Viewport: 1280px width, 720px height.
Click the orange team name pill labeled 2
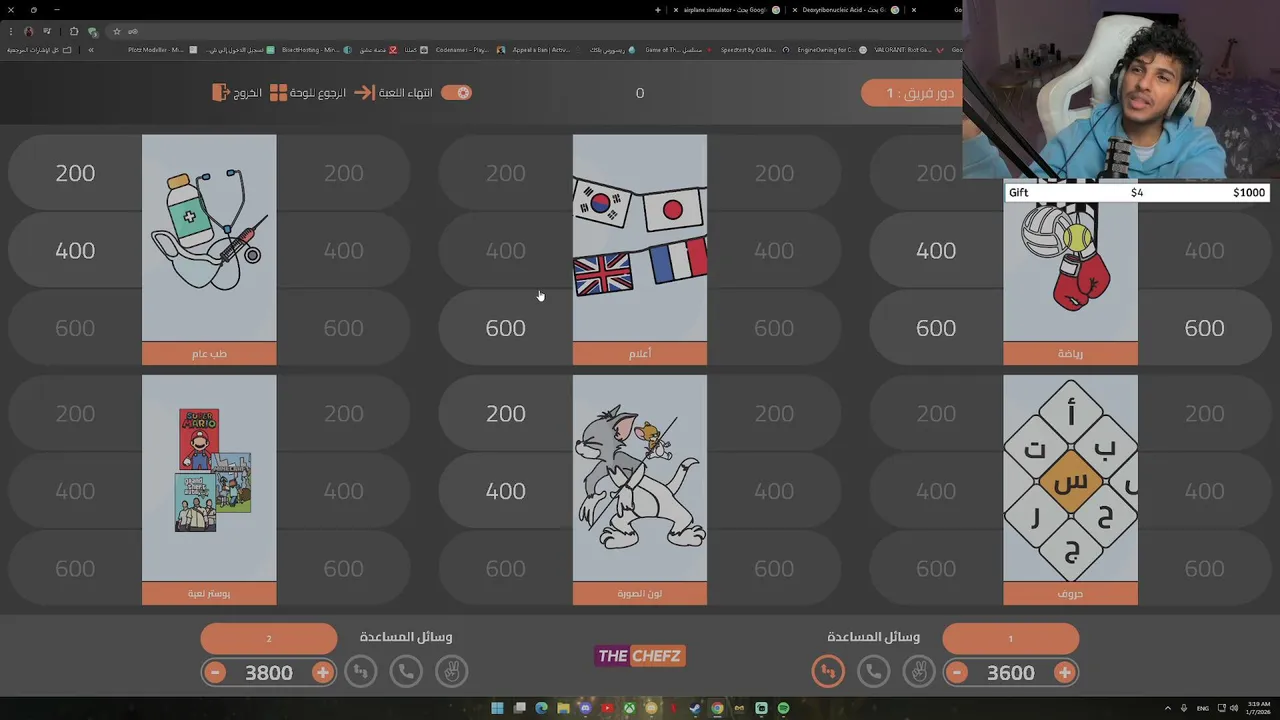[x=269, y=638]
